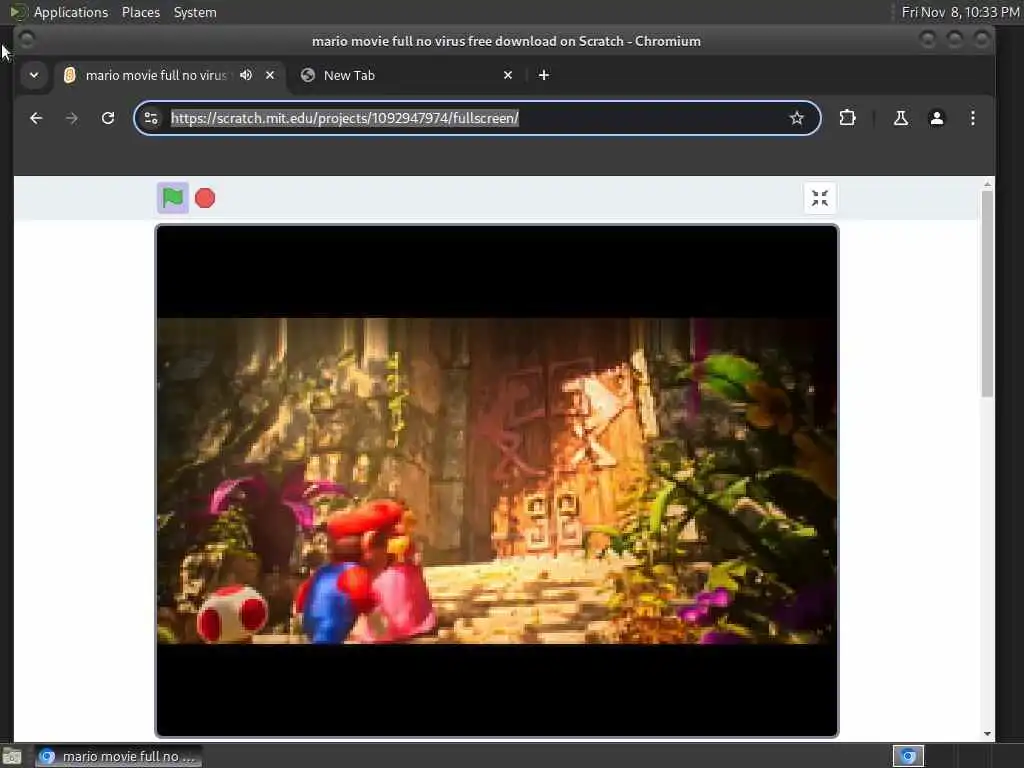Reload the Scratch project page

click(108, 118)
